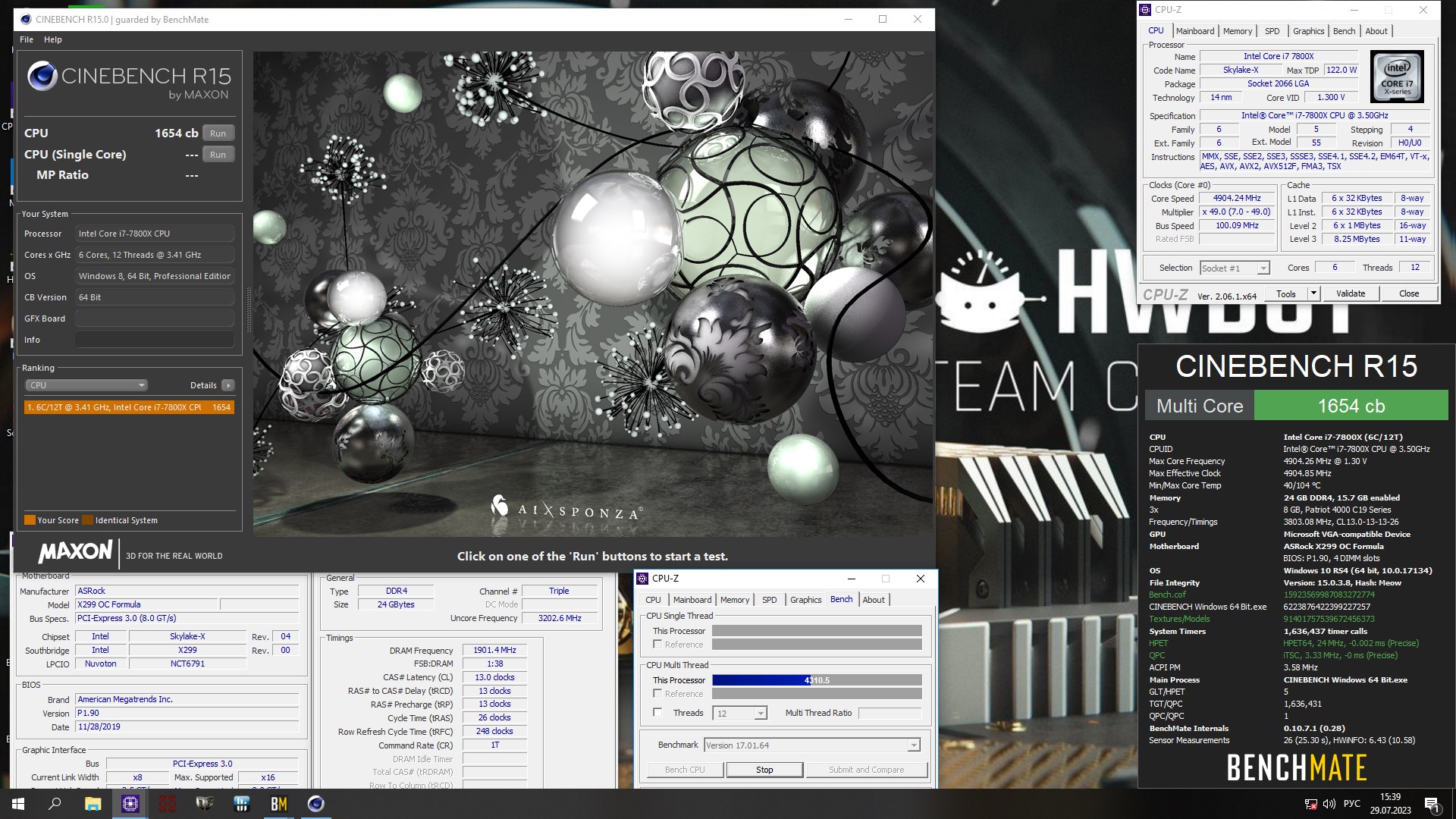Minimize the CPU-Z Bench window
The width and height of the screenshot is (1456, 819).
tap(851, 579)
